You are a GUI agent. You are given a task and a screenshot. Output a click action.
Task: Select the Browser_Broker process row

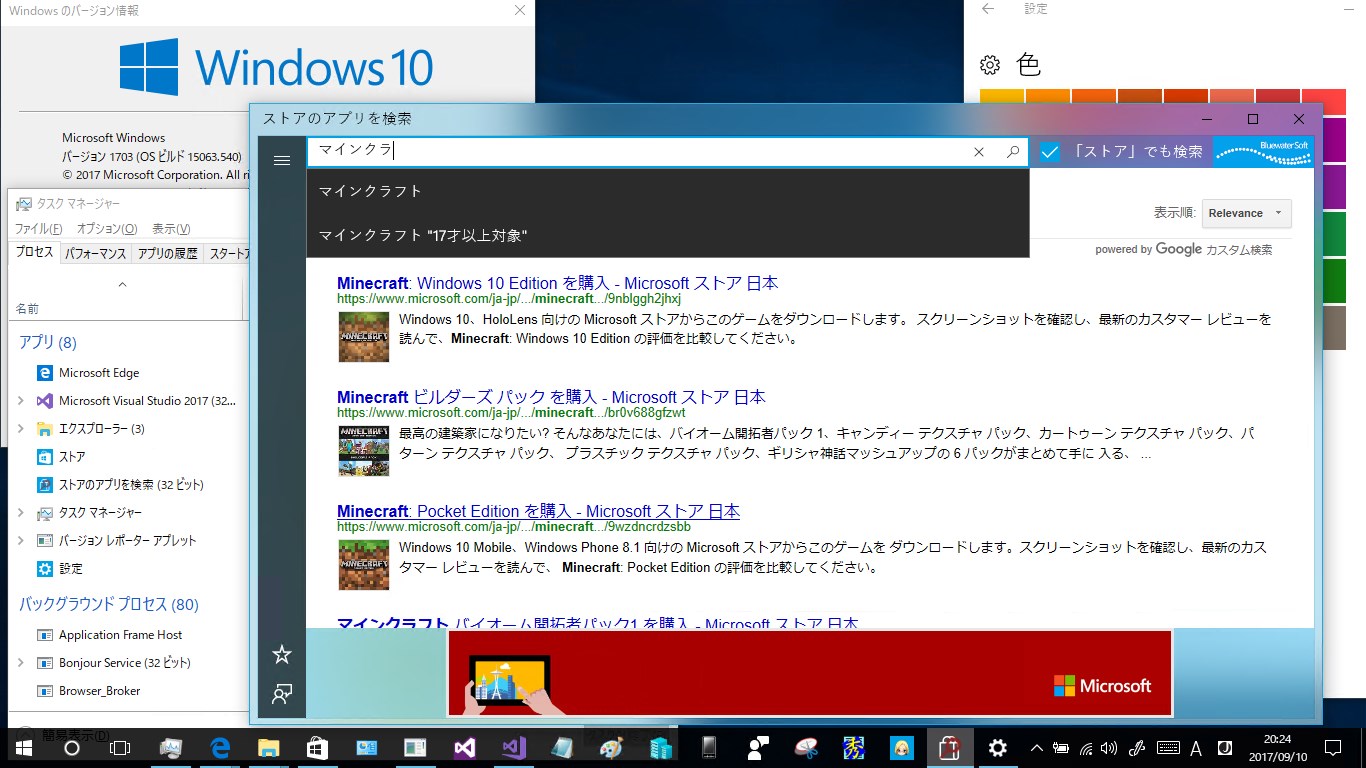click(x=126, y=691)
